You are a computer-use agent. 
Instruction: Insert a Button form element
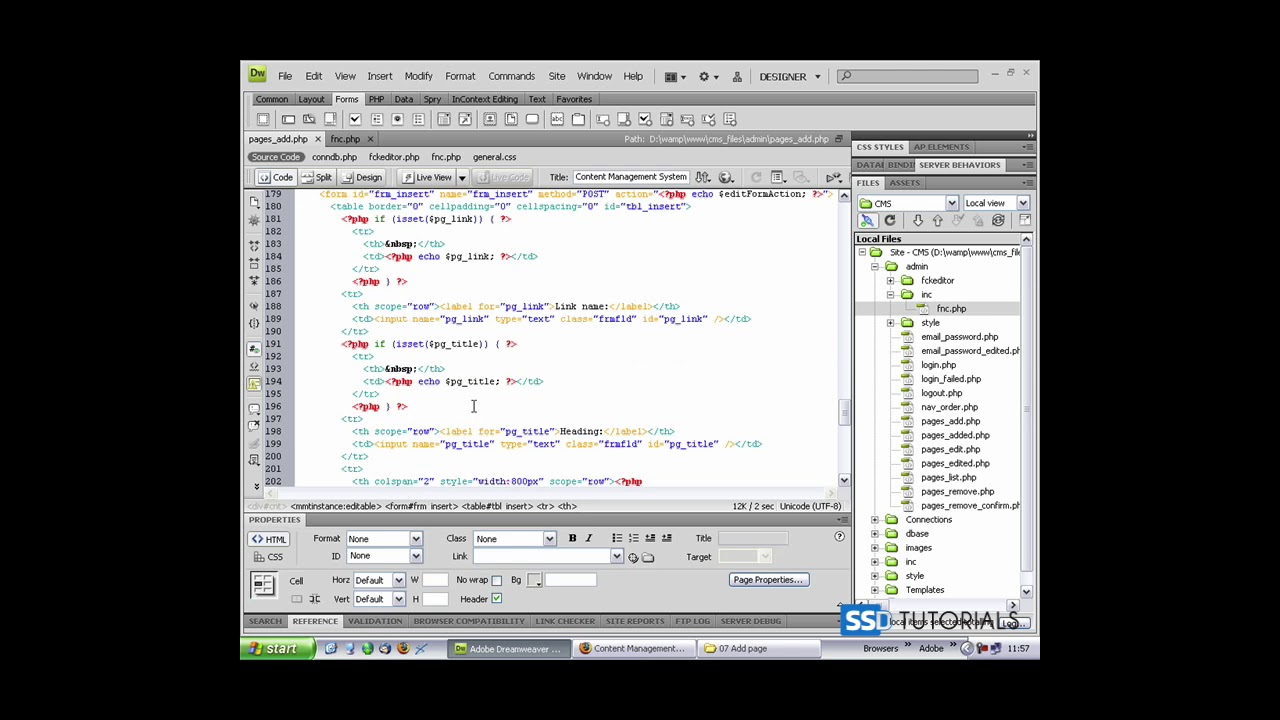pos(532,119)
